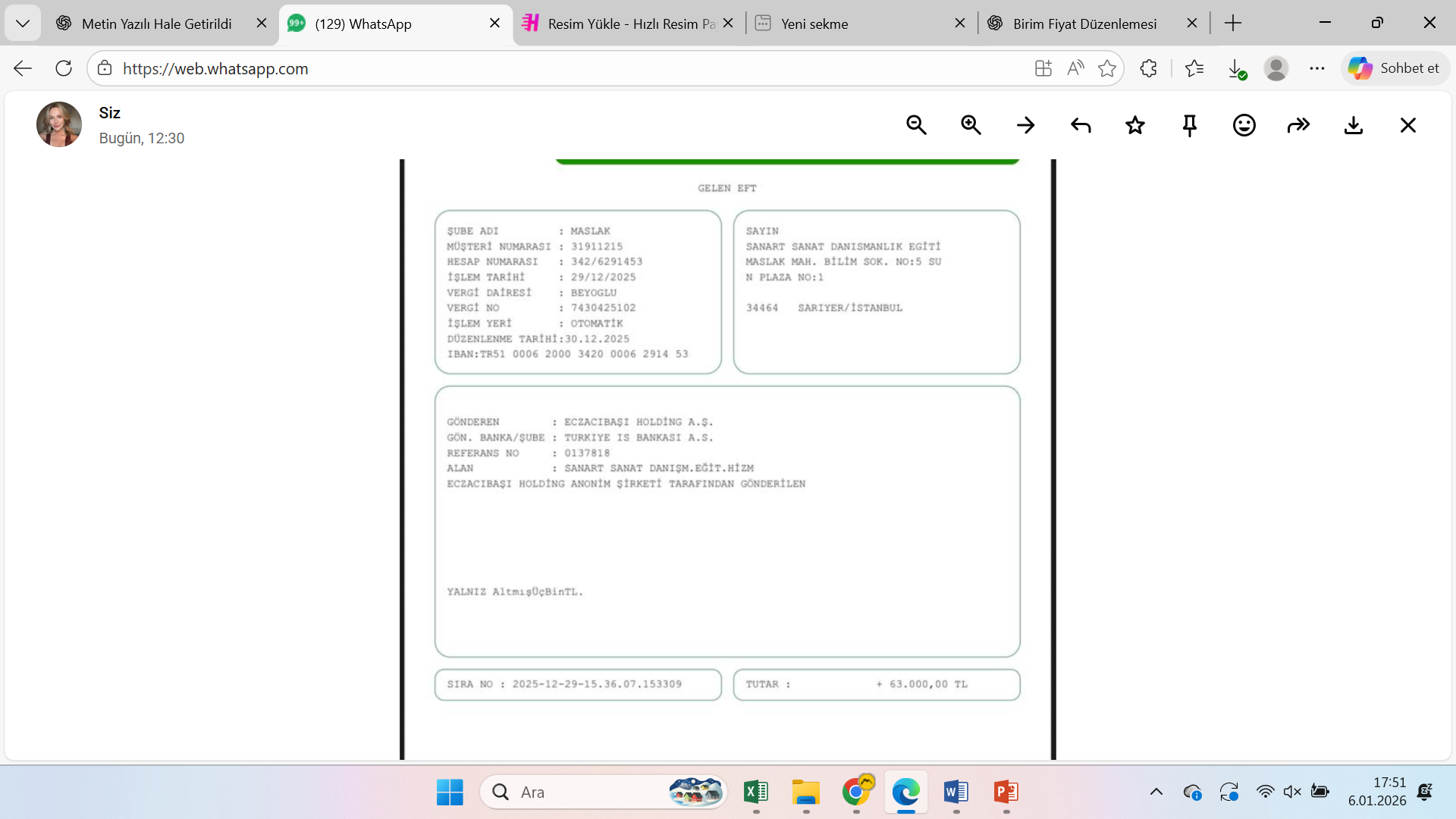Close the Birim Fiyat Düzenlemesi tab
The height and width of the screenshot is (819, 1456).
(1192, 24)
